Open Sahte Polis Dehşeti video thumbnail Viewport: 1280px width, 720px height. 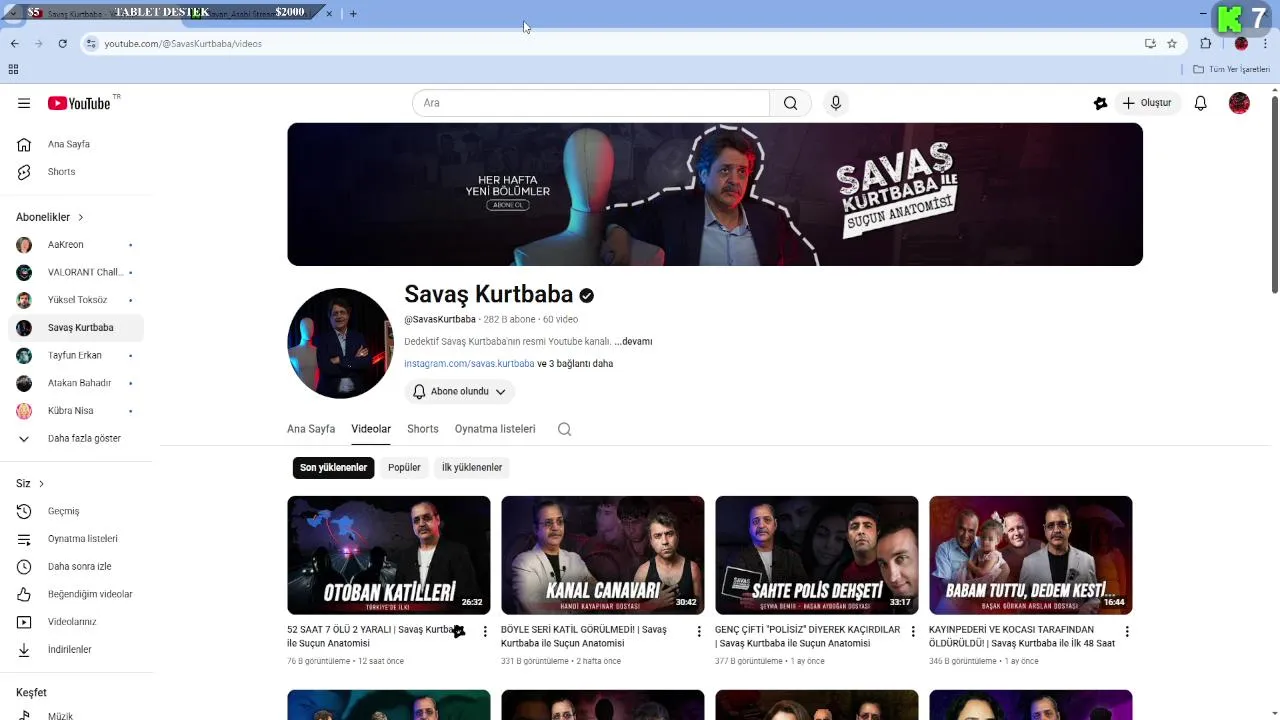817,555
